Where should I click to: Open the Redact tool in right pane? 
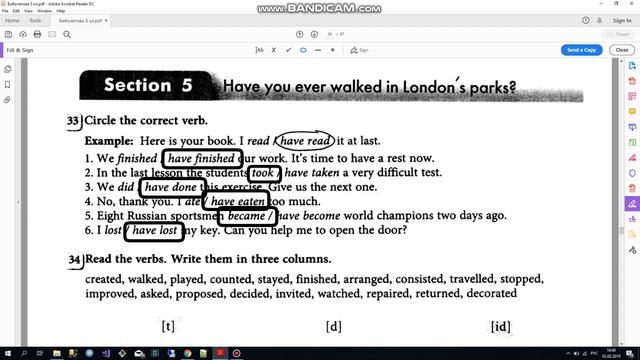[x=632, y=158]
